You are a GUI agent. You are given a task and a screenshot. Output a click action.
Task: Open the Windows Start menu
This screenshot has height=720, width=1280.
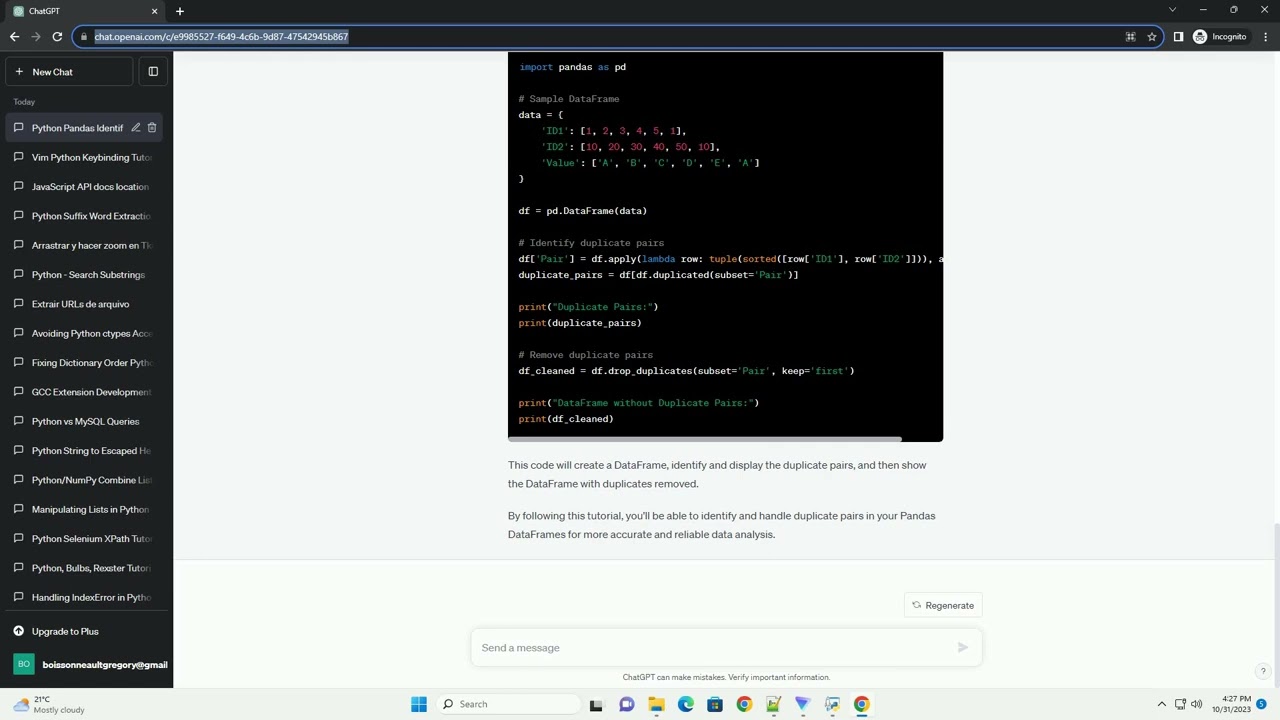tap(419, 704)
